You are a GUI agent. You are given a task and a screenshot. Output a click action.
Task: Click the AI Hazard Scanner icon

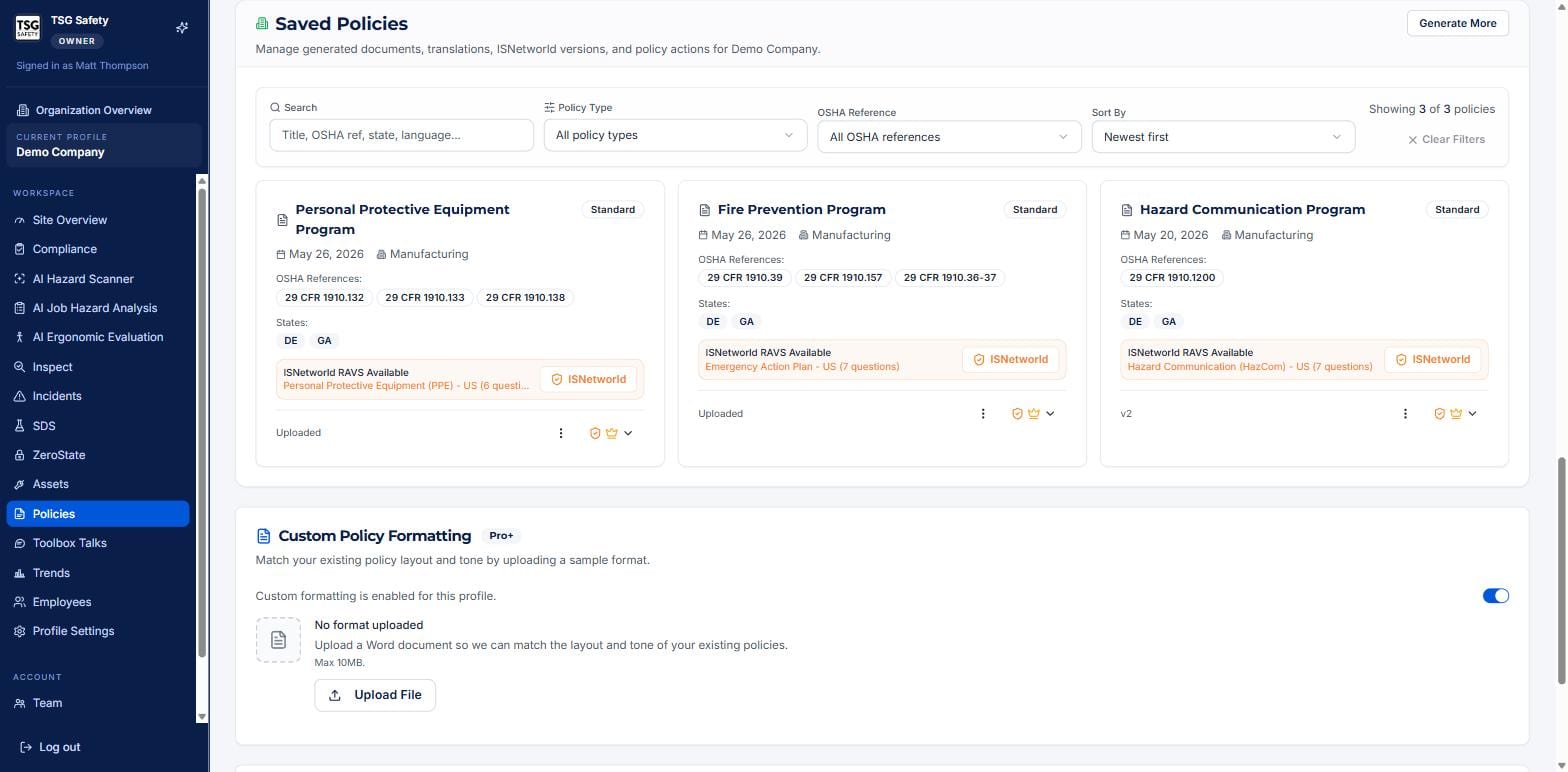[19, 279]
